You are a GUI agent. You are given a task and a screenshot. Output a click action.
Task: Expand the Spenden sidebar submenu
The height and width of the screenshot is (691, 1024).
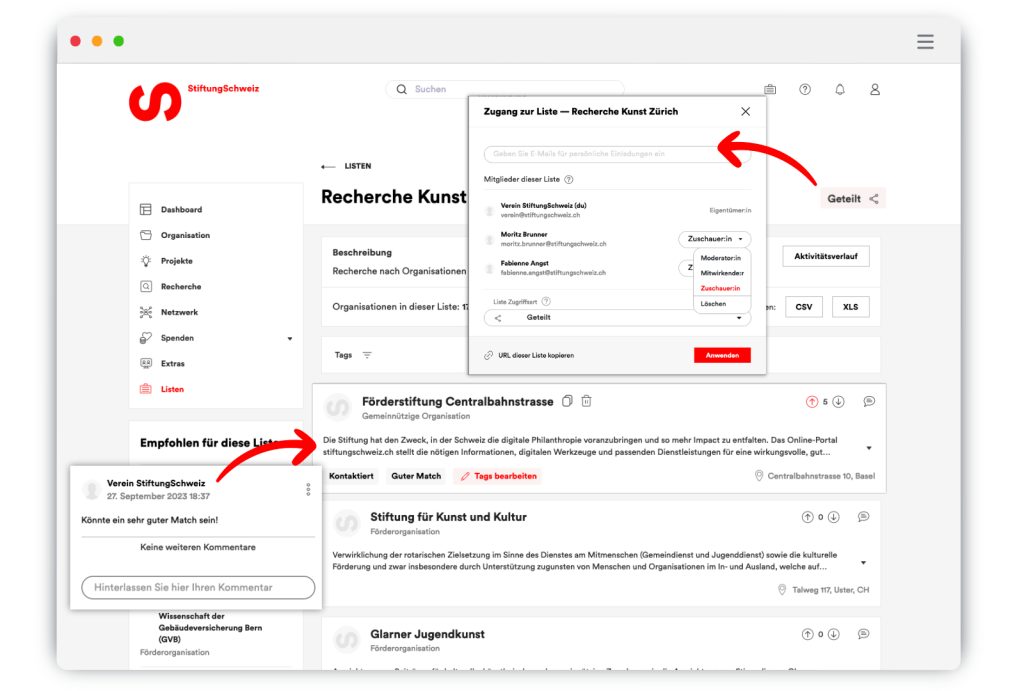[290, 338]
